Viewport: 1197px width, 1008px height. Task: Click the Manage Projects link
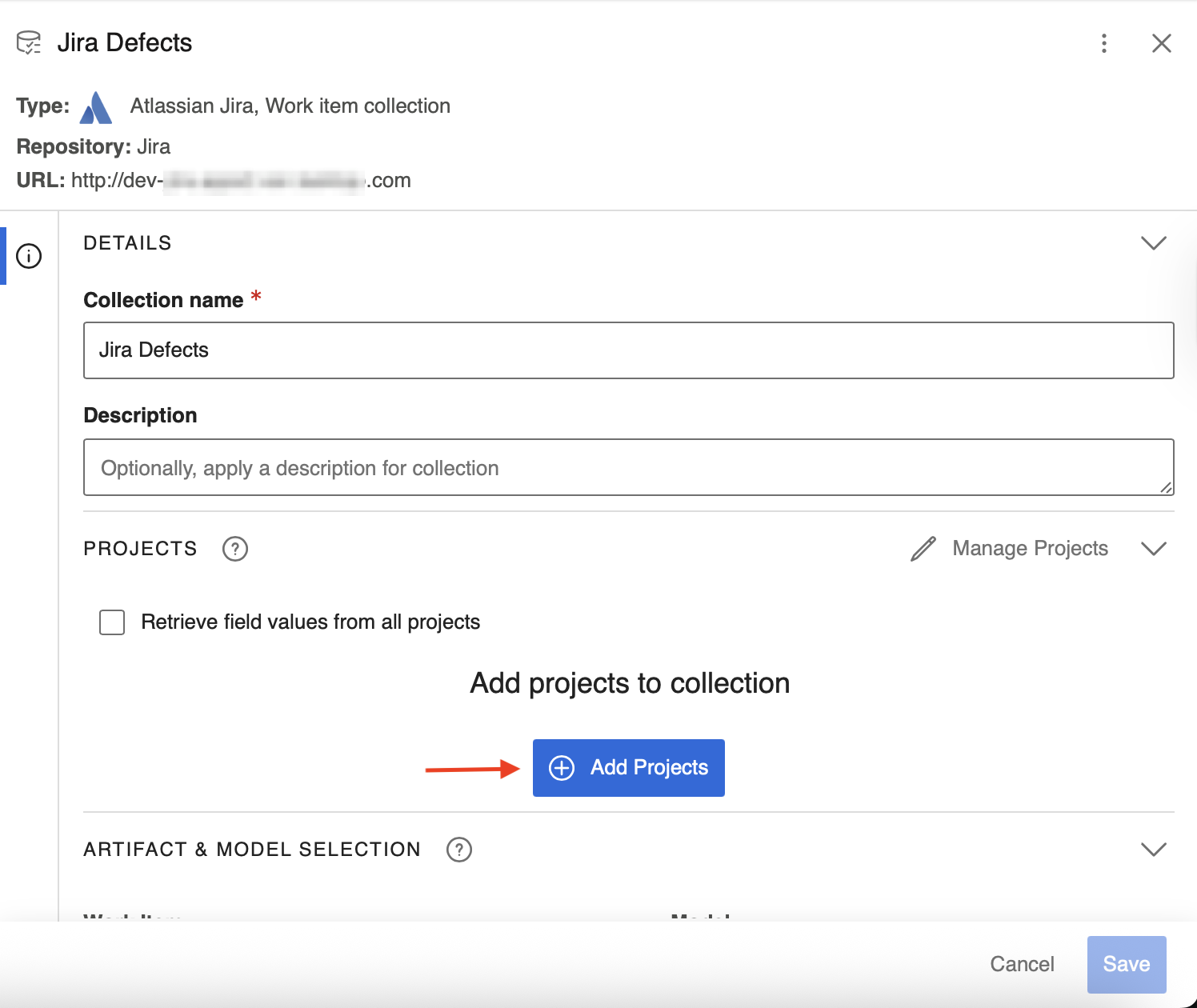click(1029, 549)
